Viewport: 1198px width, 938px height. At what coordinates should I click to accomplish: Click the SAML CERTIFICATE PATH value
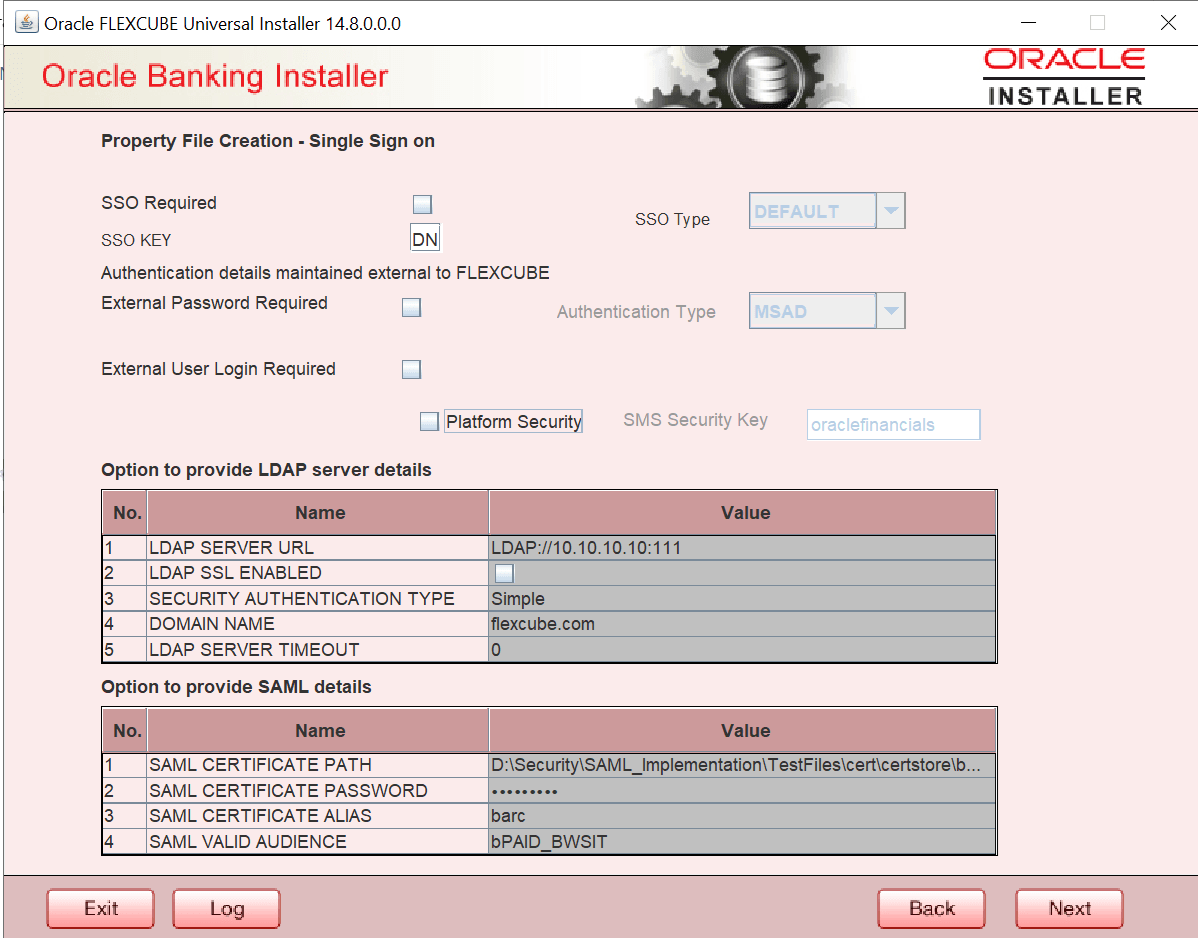(742, 765)
